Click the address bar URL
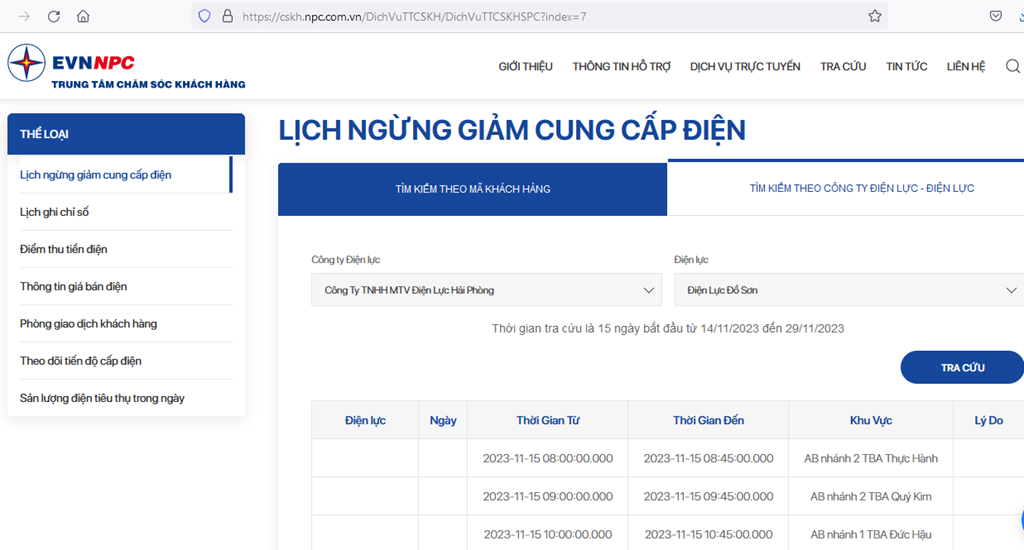The width and height of the screenshot is (1024, 550). point(414,16)
